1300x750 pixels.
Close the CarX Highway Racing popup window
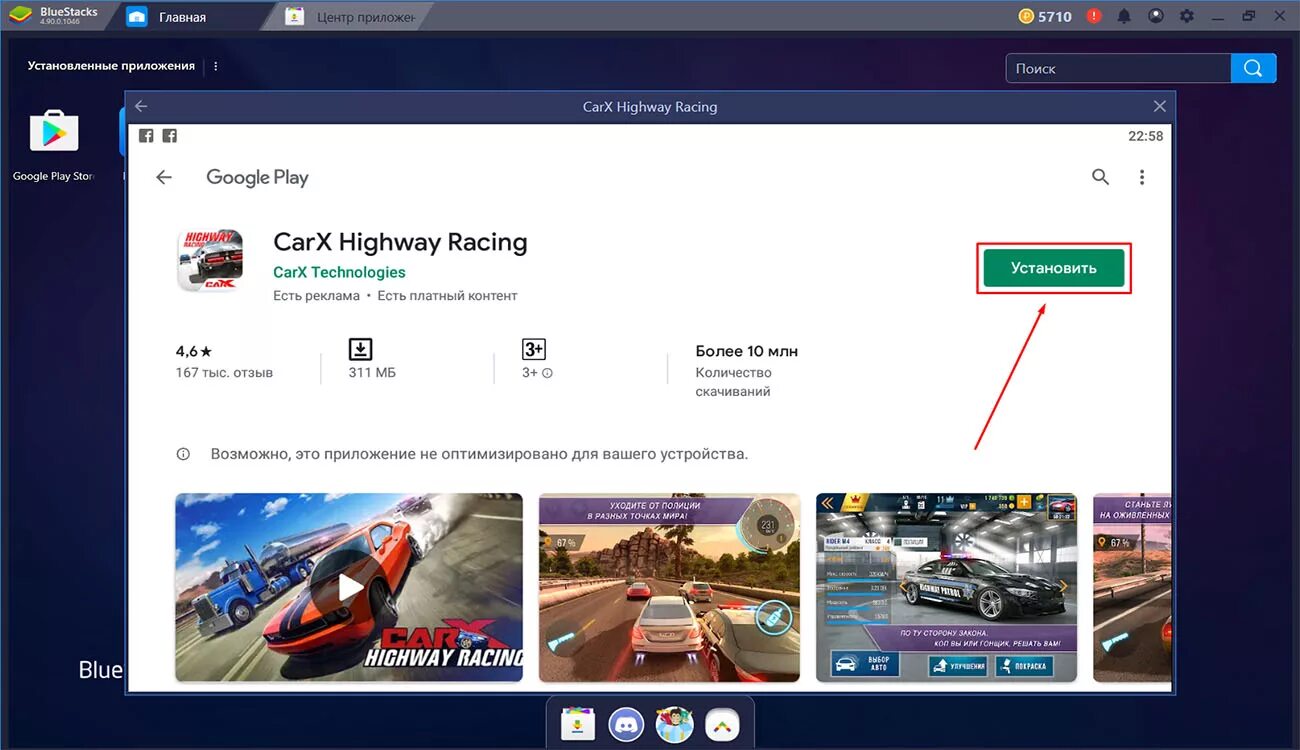point(1159,106)
